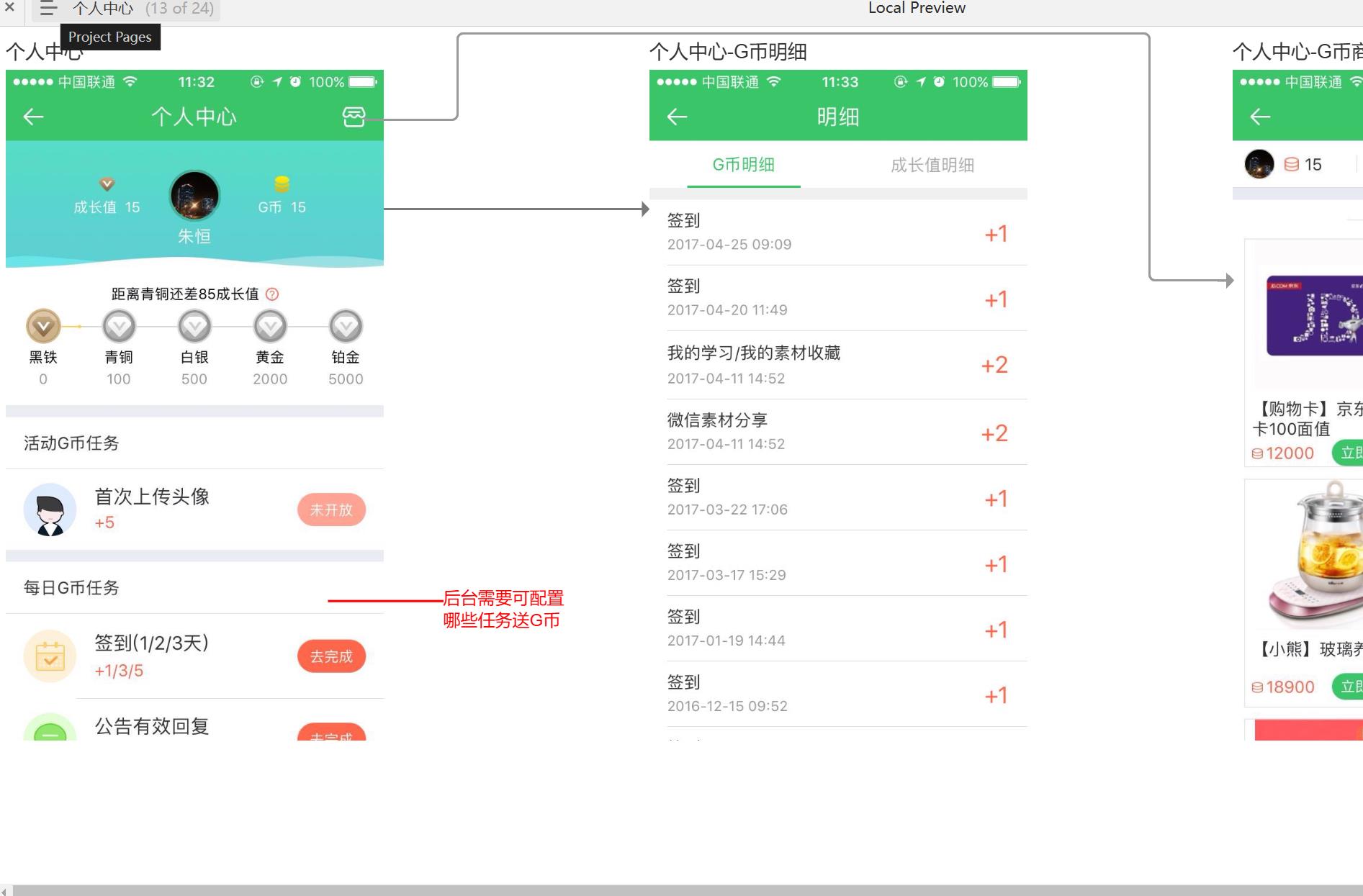This screenshot has width=1363, height=896.
Task: Click the G币 gold coin icon
Action: coord(282,184)
